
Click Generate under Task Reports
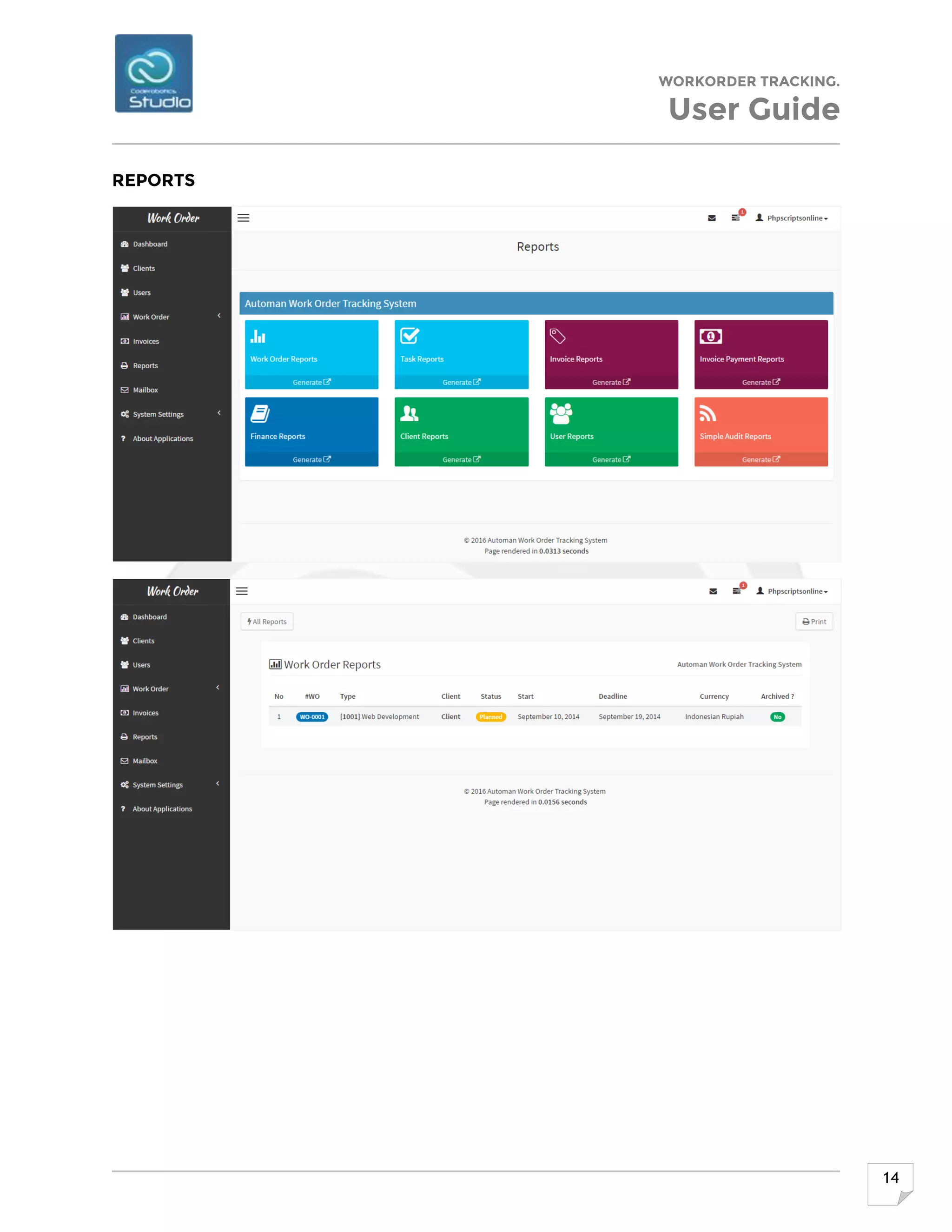[461, 383]
